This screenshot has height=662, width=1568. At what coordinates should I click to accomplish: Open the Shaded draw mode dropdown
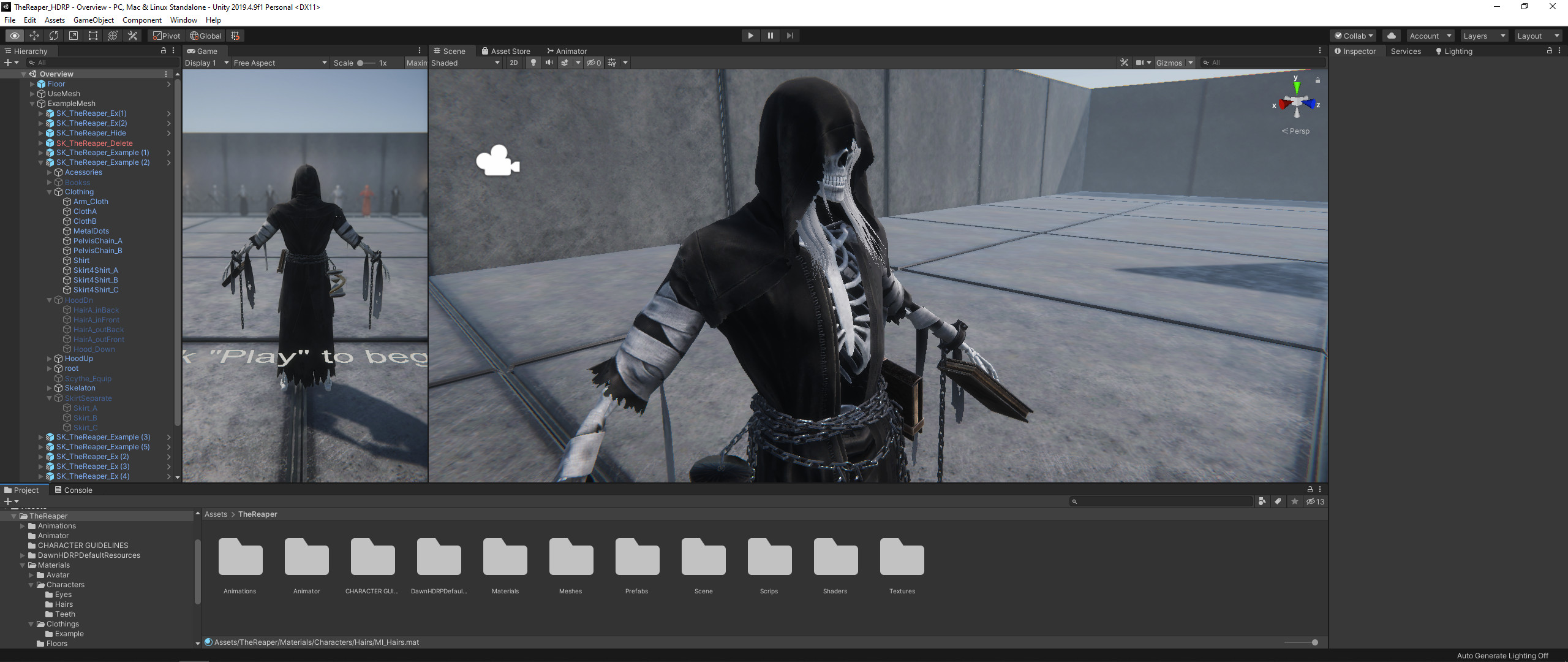coord(466,63)
